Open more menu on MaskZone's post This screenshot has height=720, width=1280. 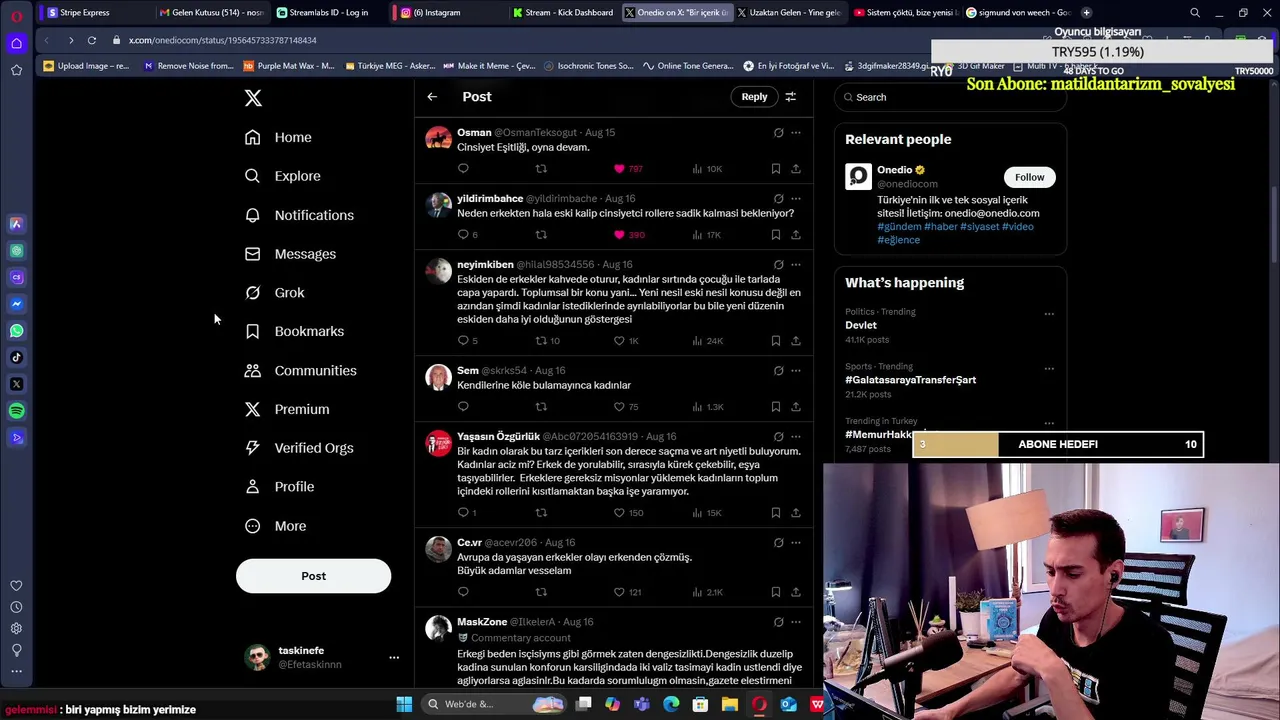click(x=796, y=622)
